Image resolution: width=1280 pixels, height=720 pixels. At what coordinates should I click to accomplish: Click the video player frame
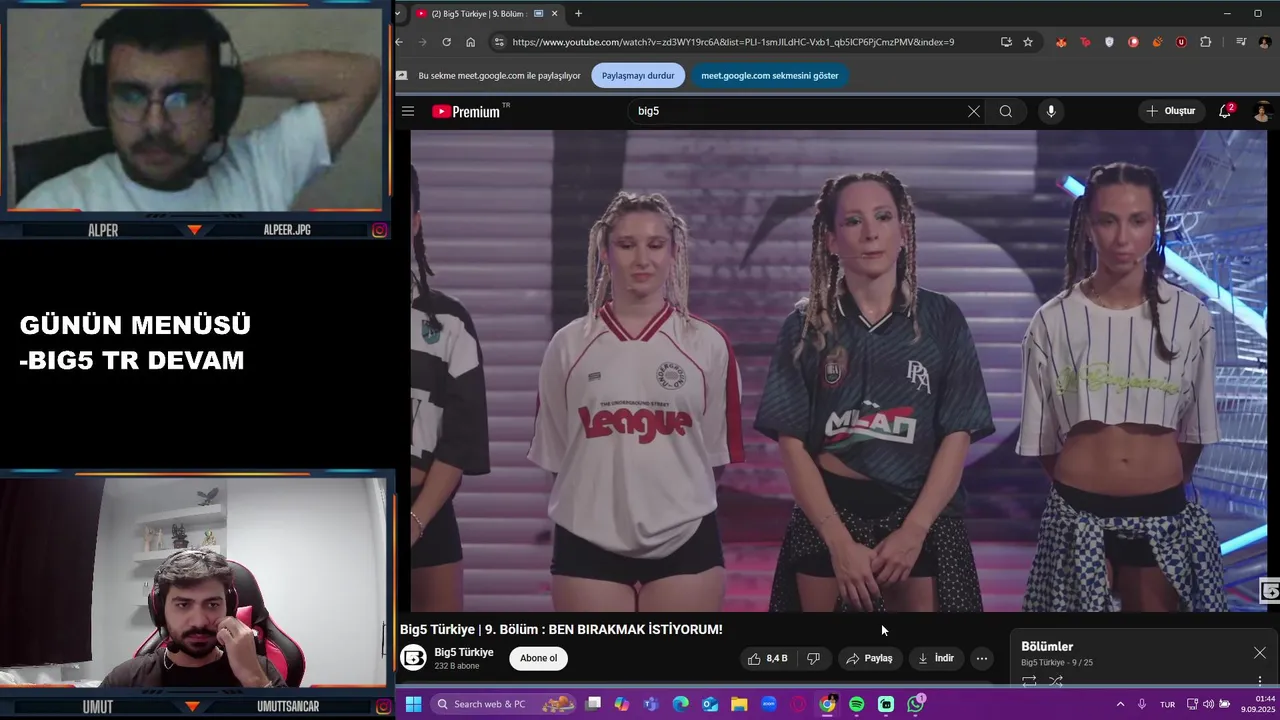pyautogui.click(x=839, y=371)
